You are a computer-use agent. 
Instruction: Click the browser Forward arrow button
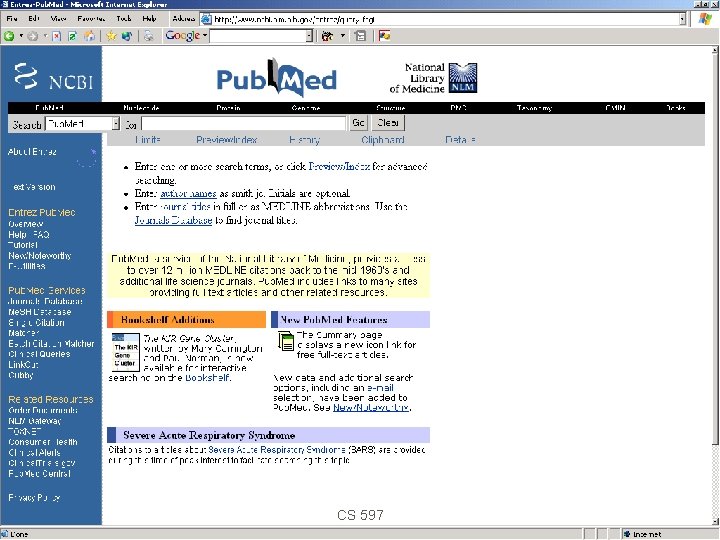pyautogui.click(x=32, y=36)
